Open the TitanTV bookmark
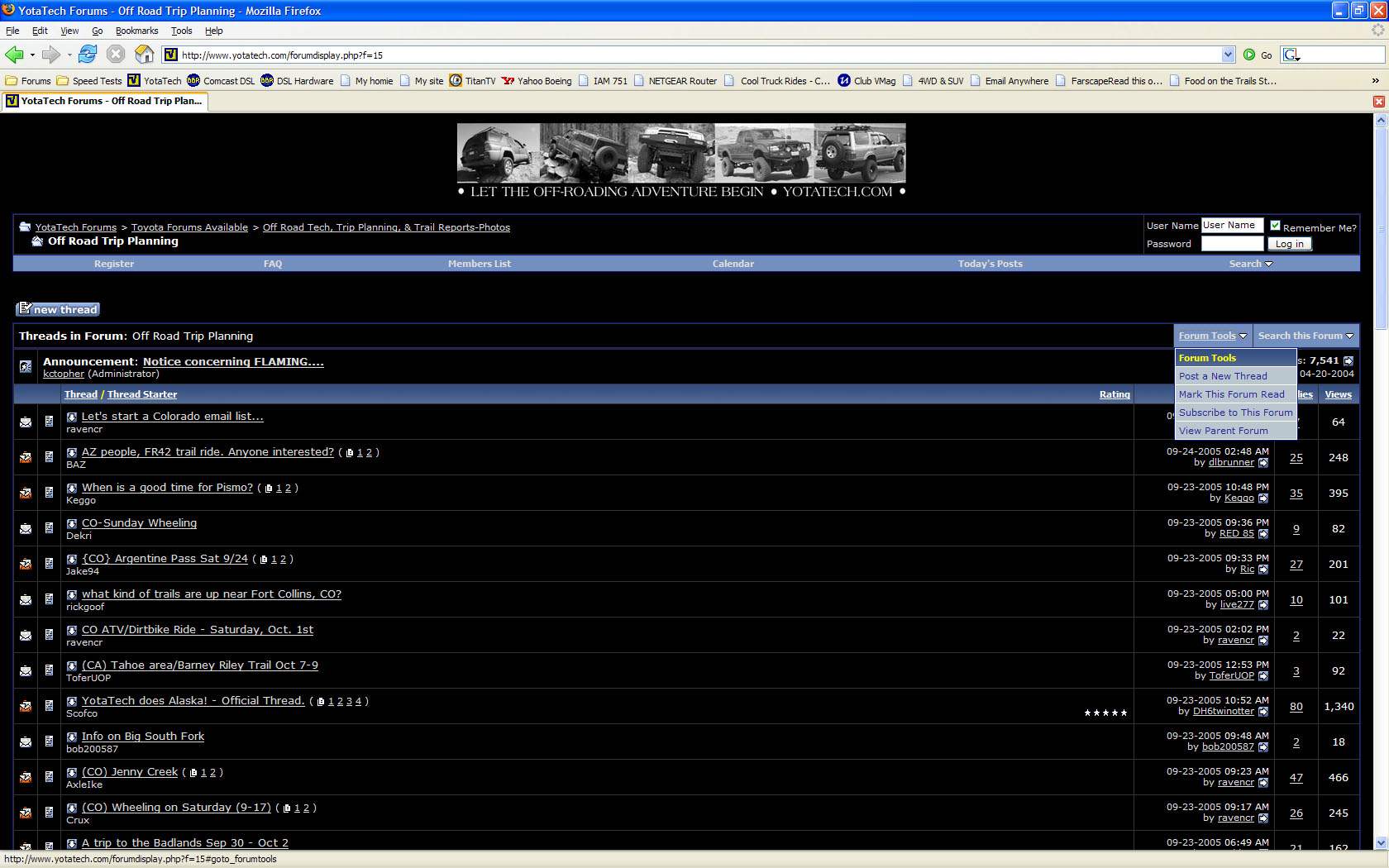 coord(473,81)
